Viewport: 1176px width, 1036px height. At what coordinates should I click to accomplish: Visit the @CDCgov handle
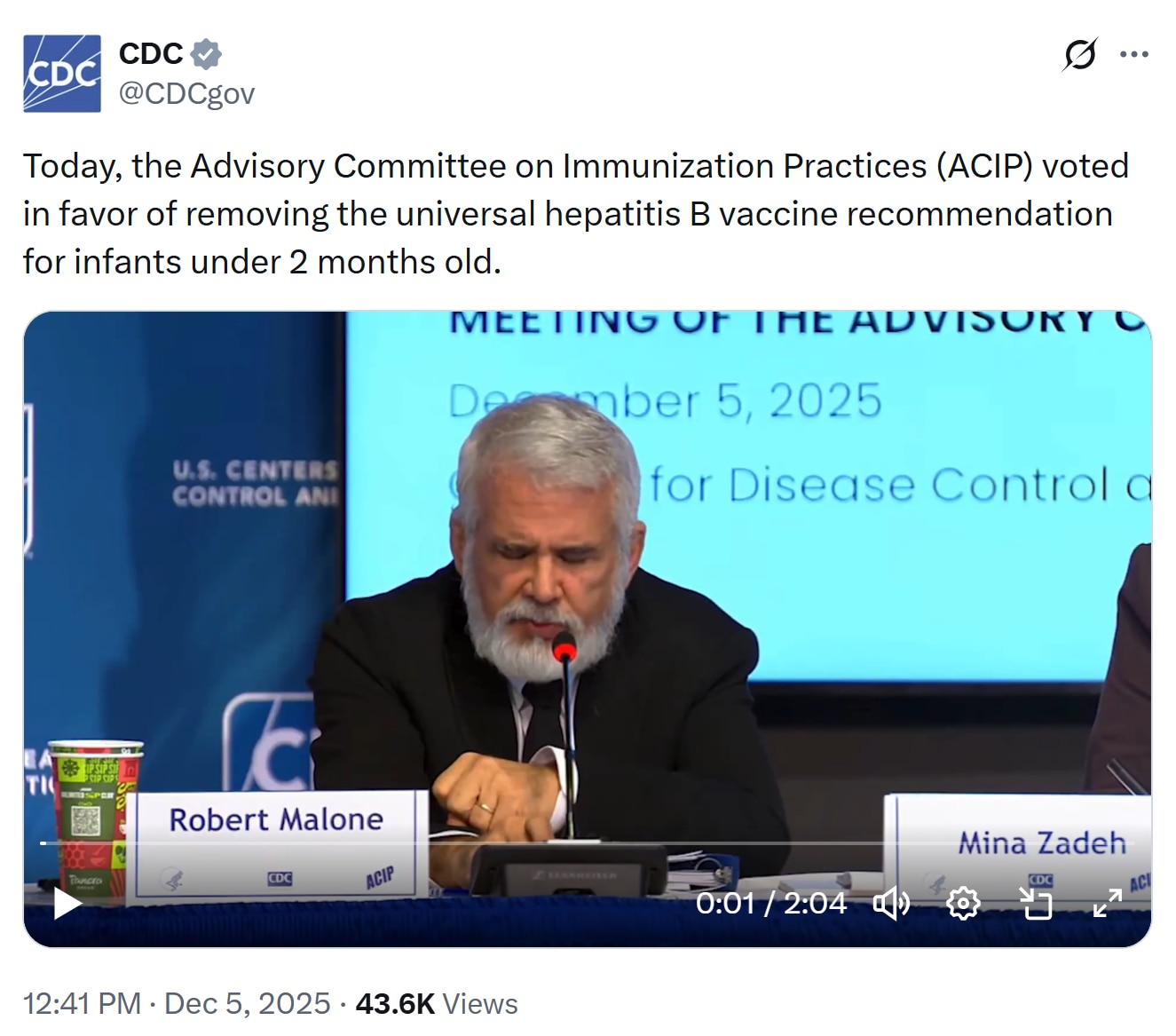tap(186, 92)
